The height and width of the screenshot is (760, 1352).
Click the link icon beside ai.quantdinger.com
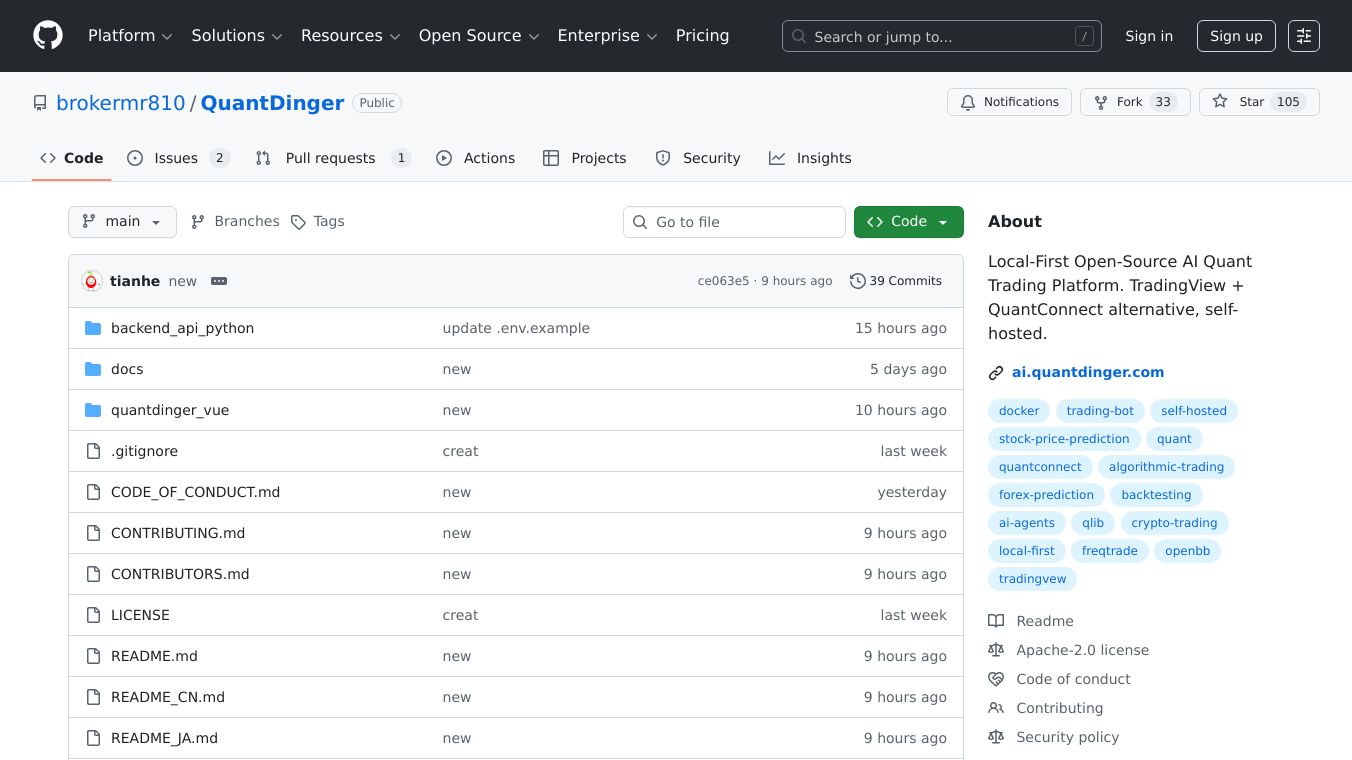click(996, 373)
